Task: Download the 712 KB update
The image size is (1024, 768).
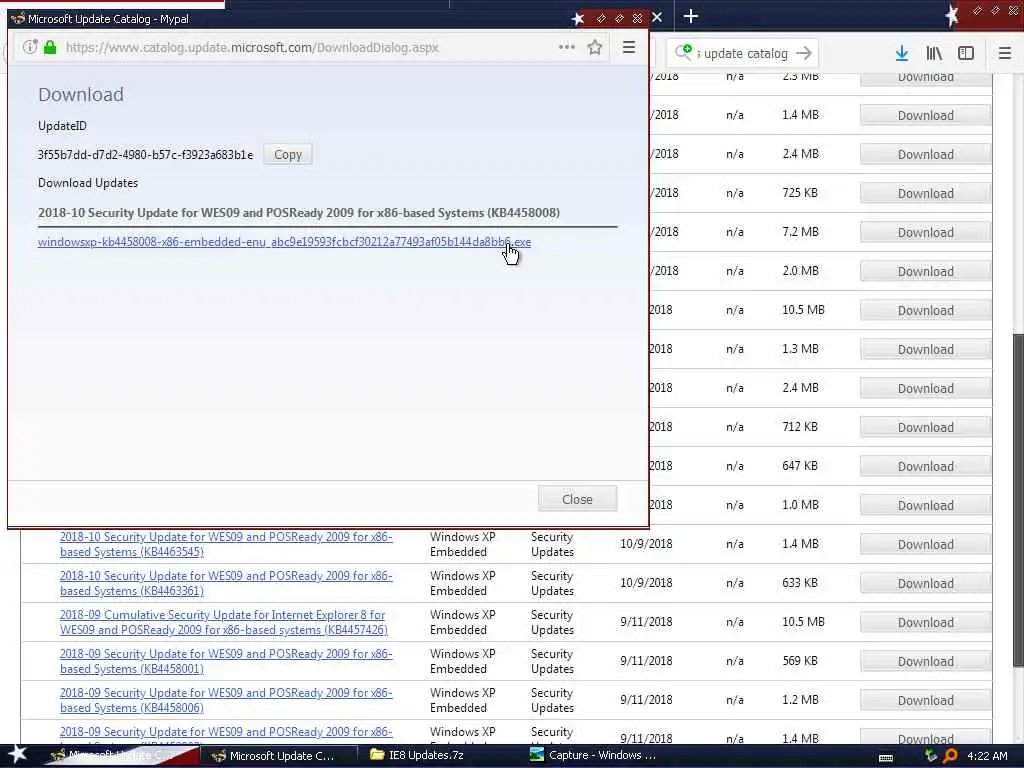Action: (x=925, y=427)
